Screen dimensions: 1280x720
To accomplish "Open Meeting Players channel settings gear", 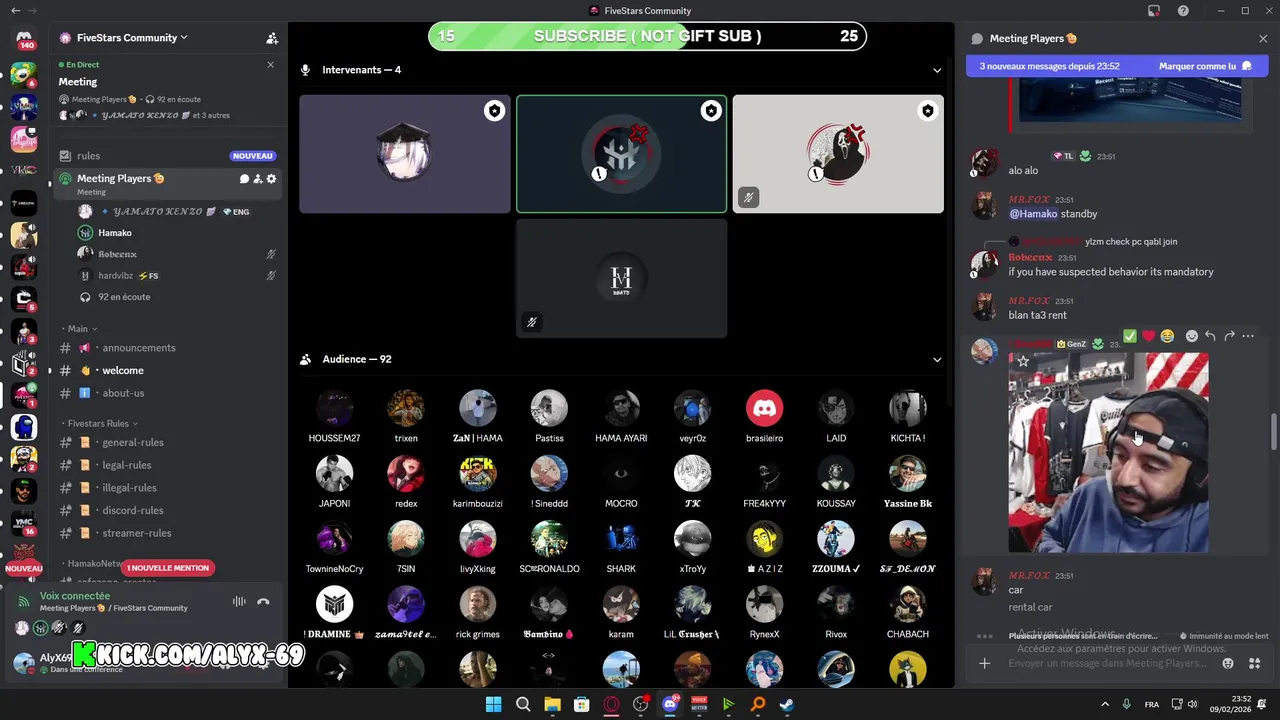I will pos(271,179).
